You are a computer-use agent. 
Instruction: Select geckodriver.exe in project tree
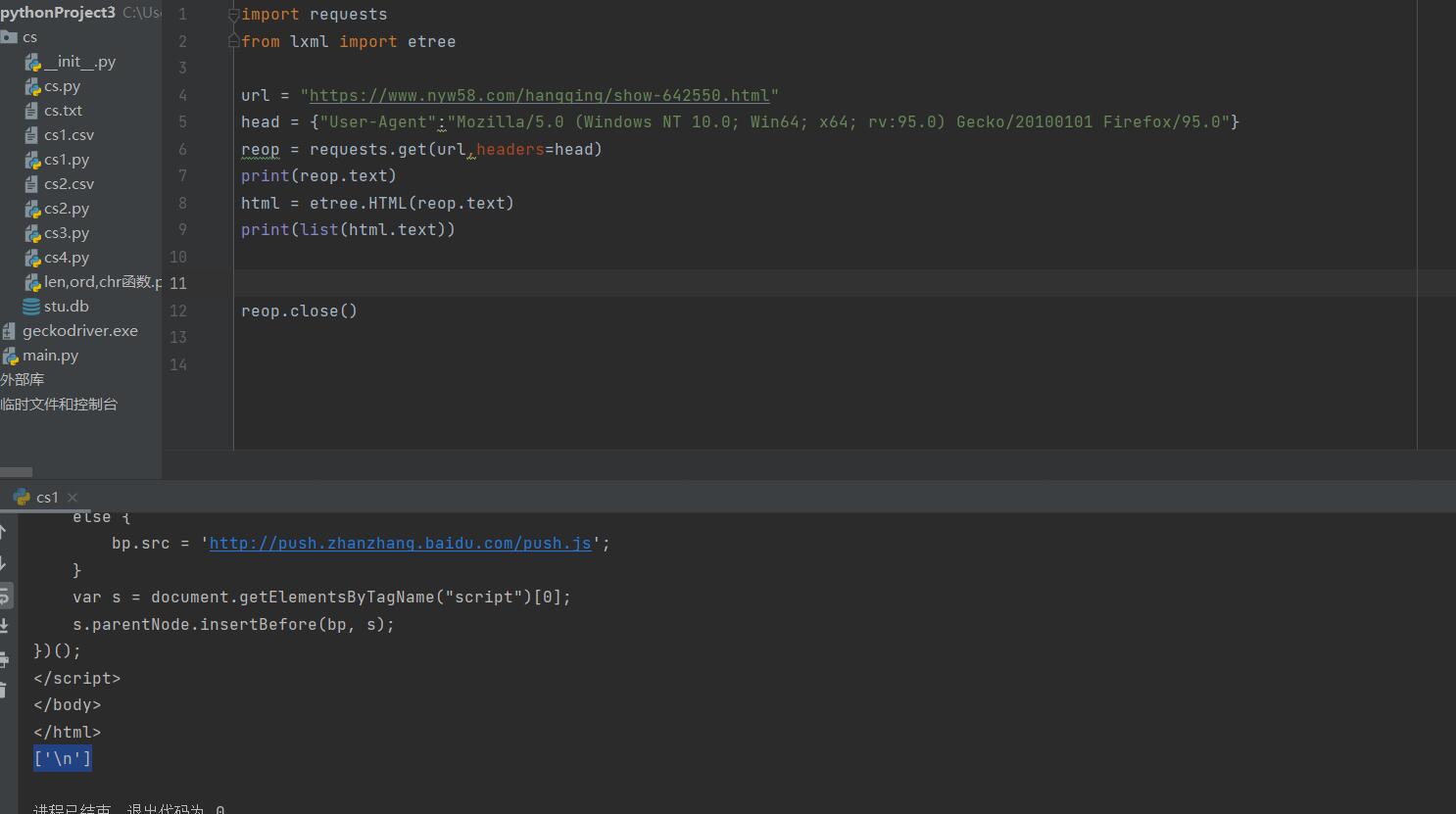pyautogui.click(x=79, y=331)
